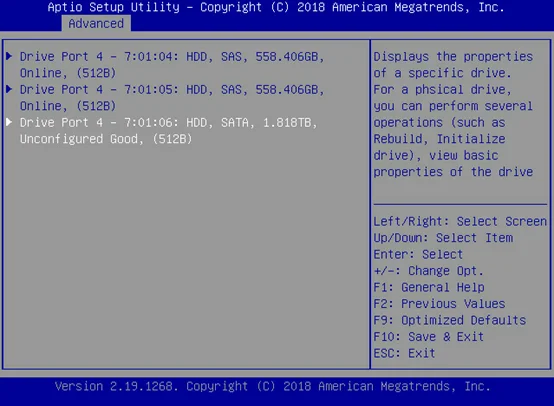Click the 'Up/Down: Select Item' help line

[443, 238]
